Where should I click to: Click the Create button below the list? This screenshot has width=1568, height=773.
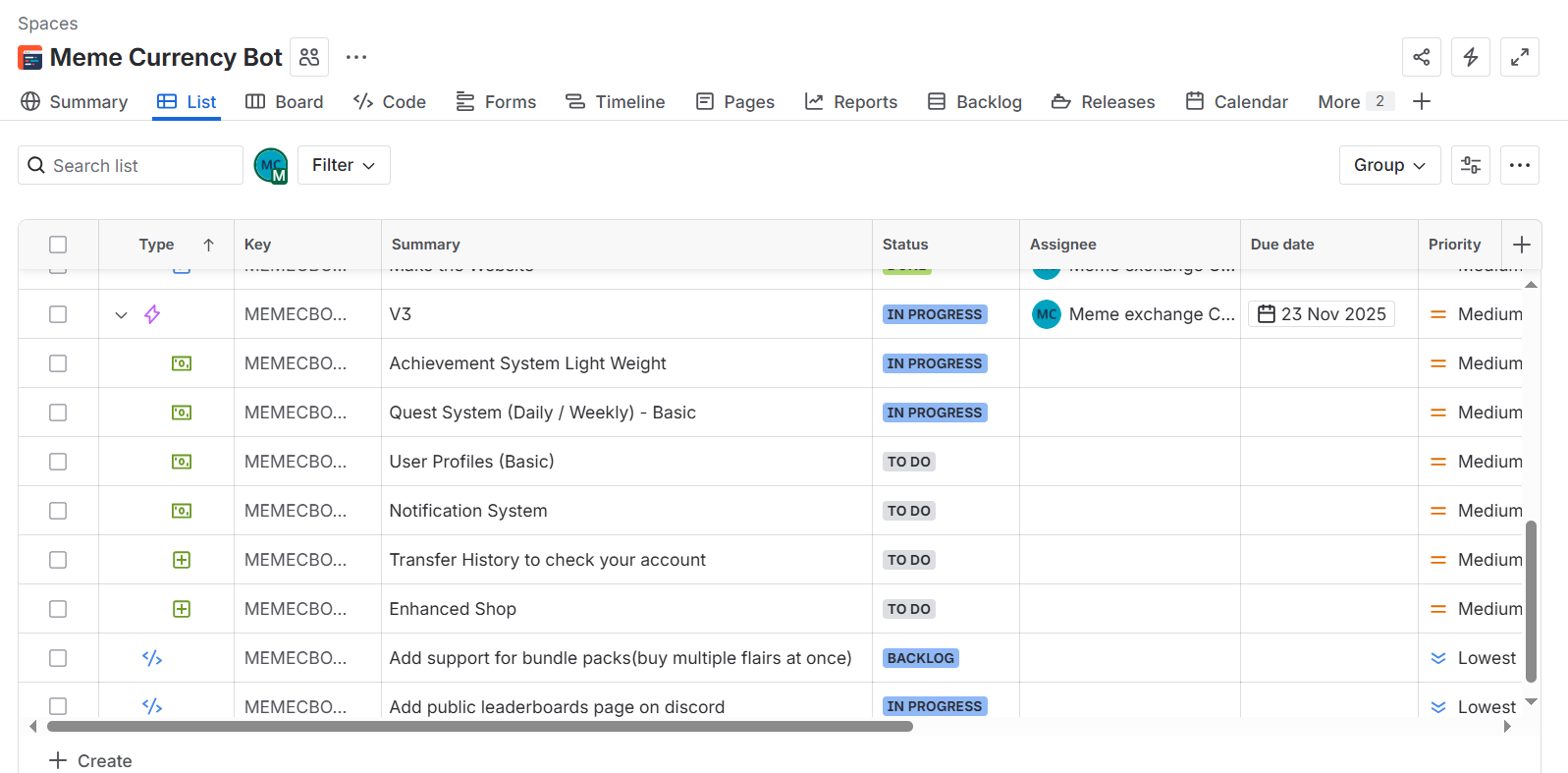[x=91, y=761]
